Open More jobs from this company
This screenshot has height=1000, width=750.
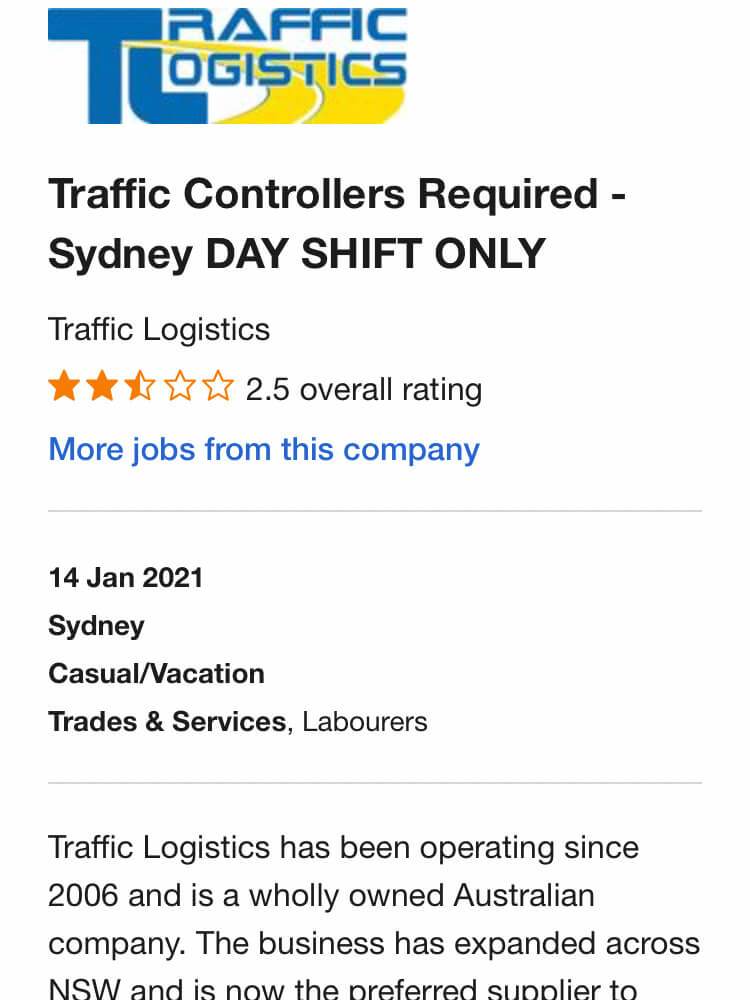(x=263, y=450)
